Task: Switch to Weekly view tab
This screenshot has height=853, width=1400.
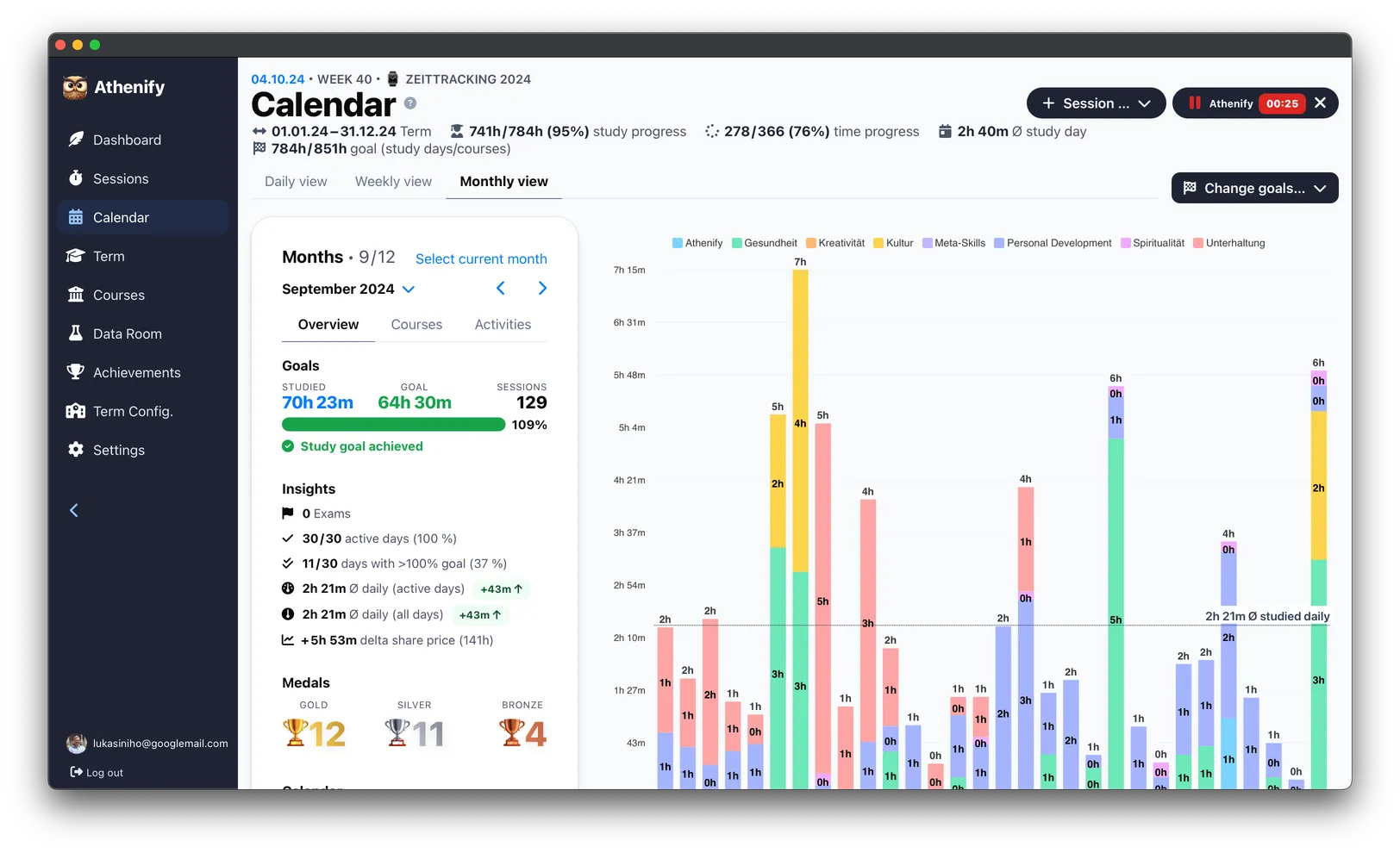Action: 393,181
